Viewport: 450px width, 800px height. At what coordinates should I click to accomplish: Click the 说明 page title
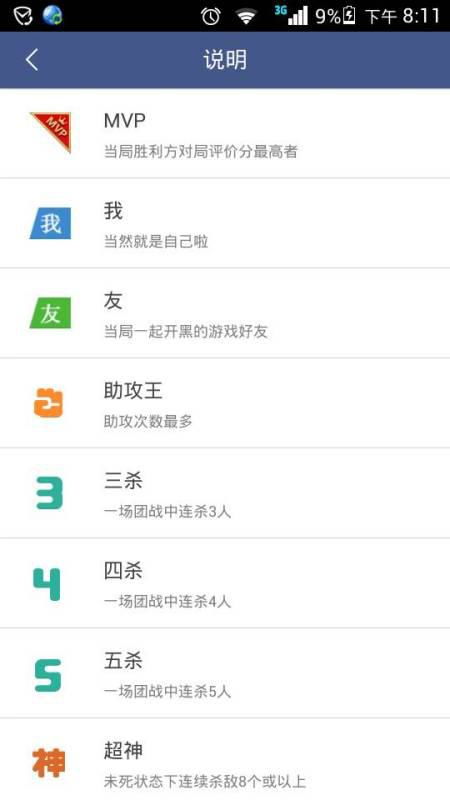tap(225, 60)
